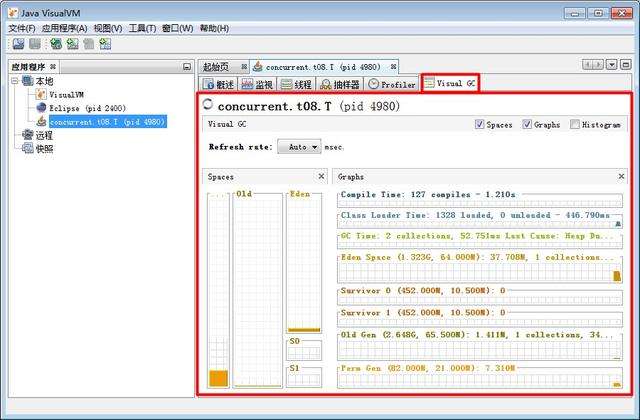The image size is (640, 420).
Task: Click the VisualVM node icon
Action: (41, 95)
